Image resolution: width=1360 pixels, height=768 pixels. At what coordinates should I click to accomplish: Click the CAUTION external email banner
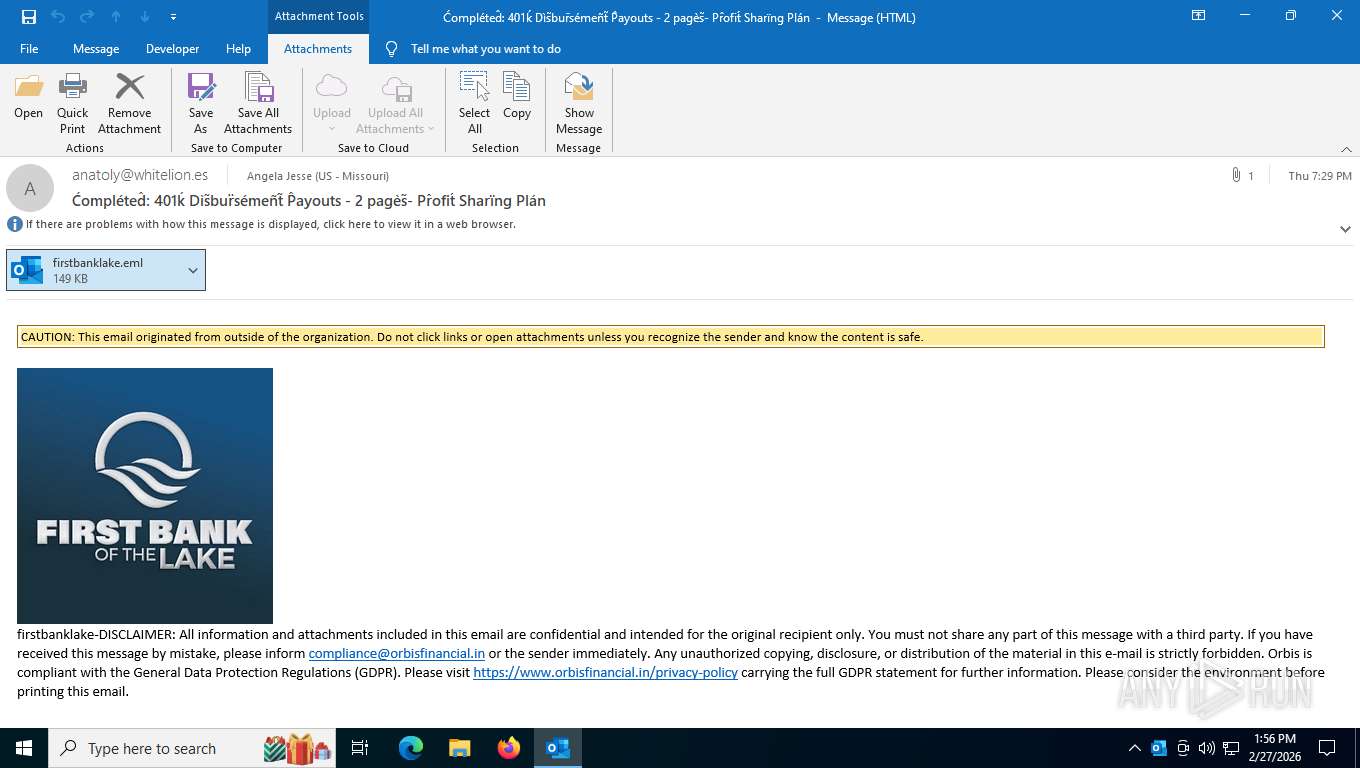(x=671, y=337)
